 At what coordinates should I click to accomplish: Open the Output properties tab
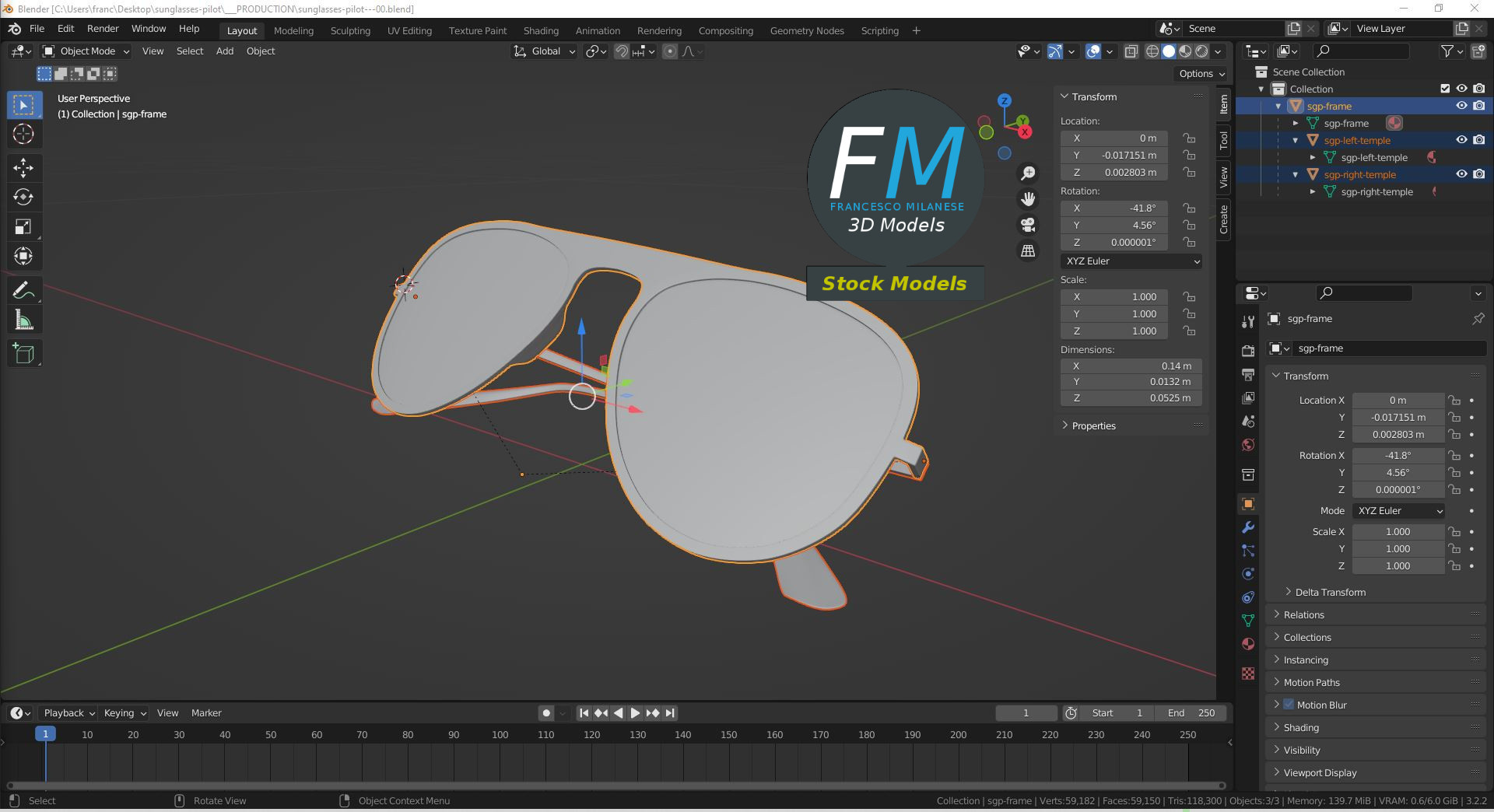pos(1248,374)
